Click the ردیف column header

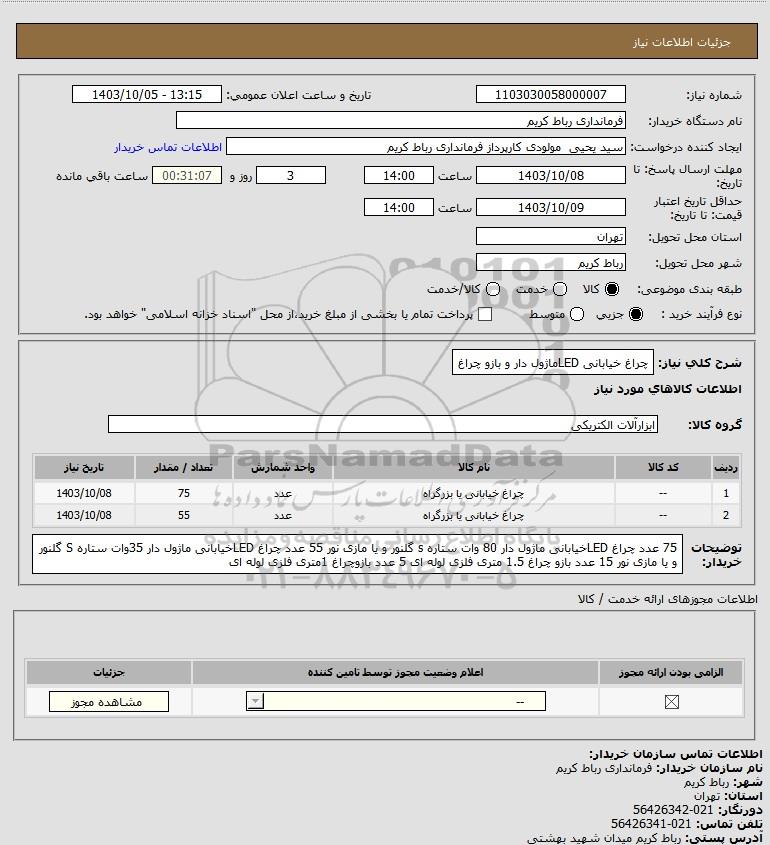click(x=726, y=467)
